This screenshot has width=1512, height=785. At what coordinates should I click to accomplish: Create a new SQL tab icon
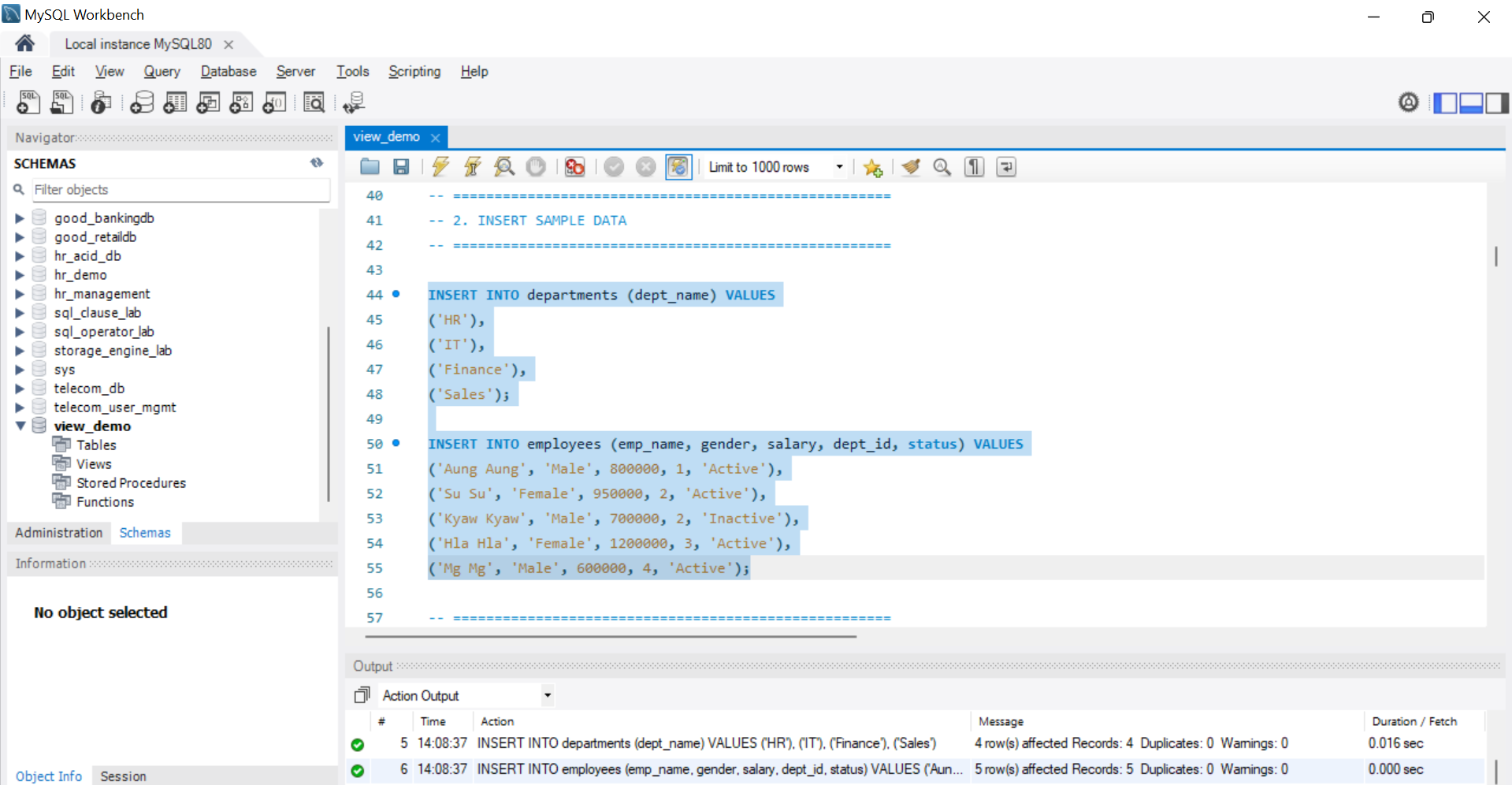(x=28, y=102)
